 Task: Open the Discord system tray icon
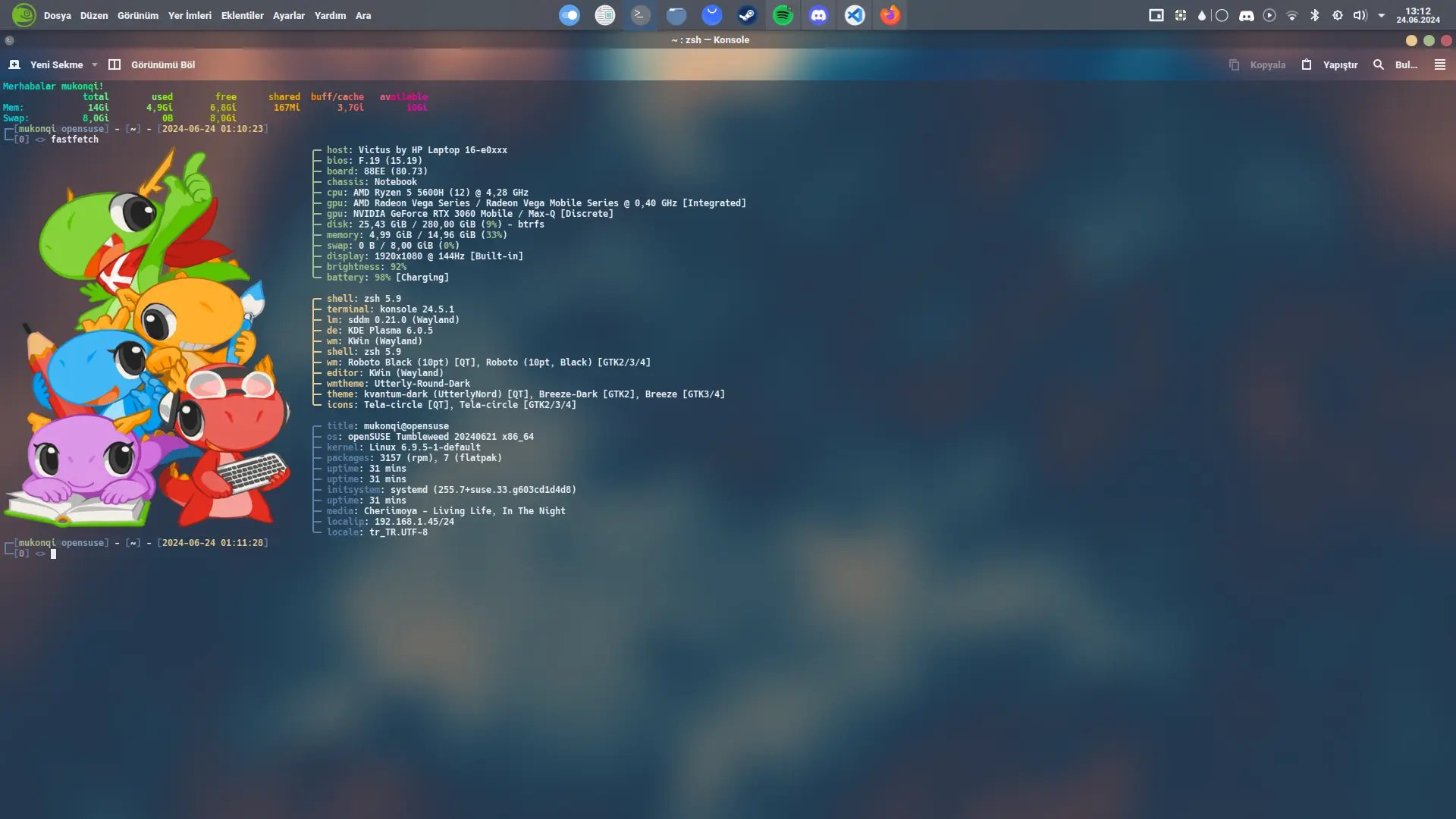point(1247,15)
